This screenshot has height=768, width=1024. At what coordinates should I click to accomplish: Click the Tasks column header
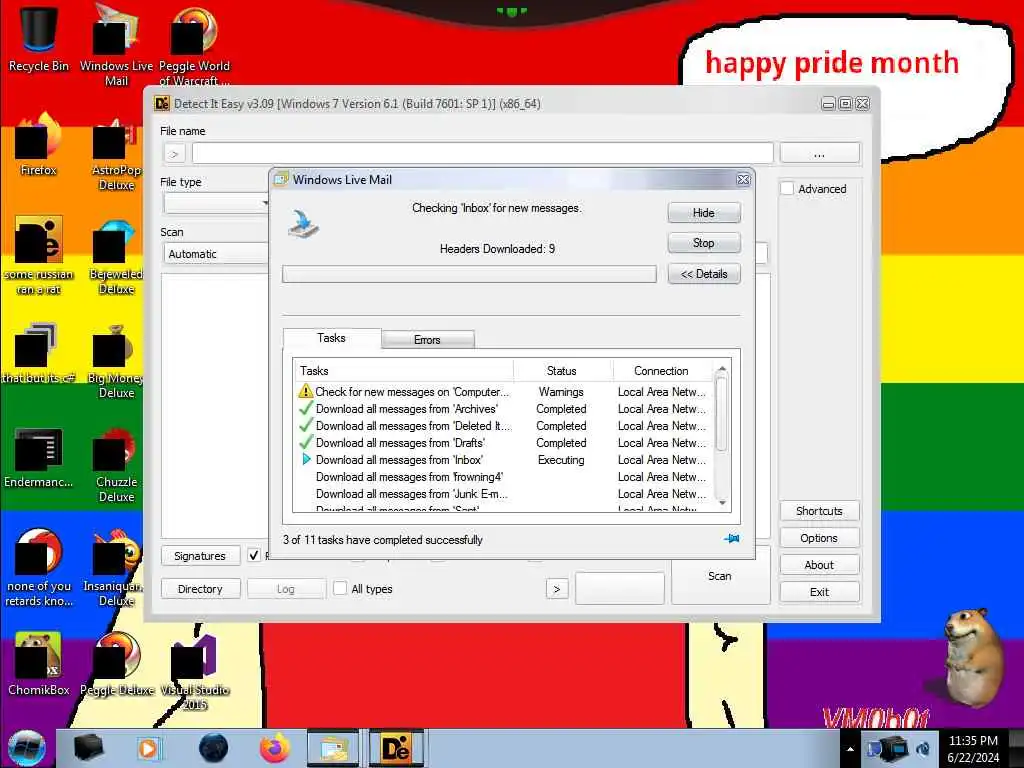pos(403,370)
